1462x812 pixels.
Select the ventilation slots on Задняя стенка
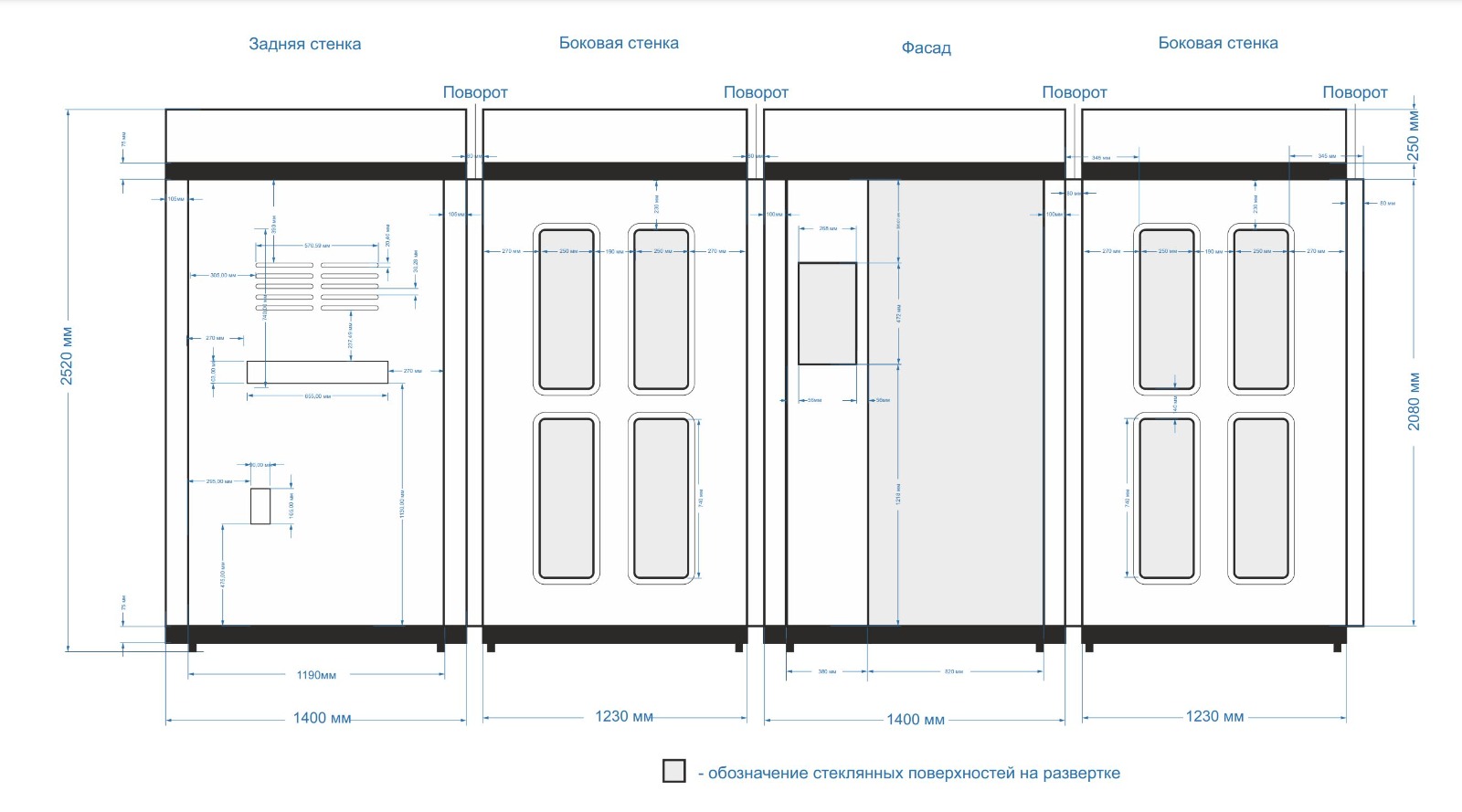(317, 286)
